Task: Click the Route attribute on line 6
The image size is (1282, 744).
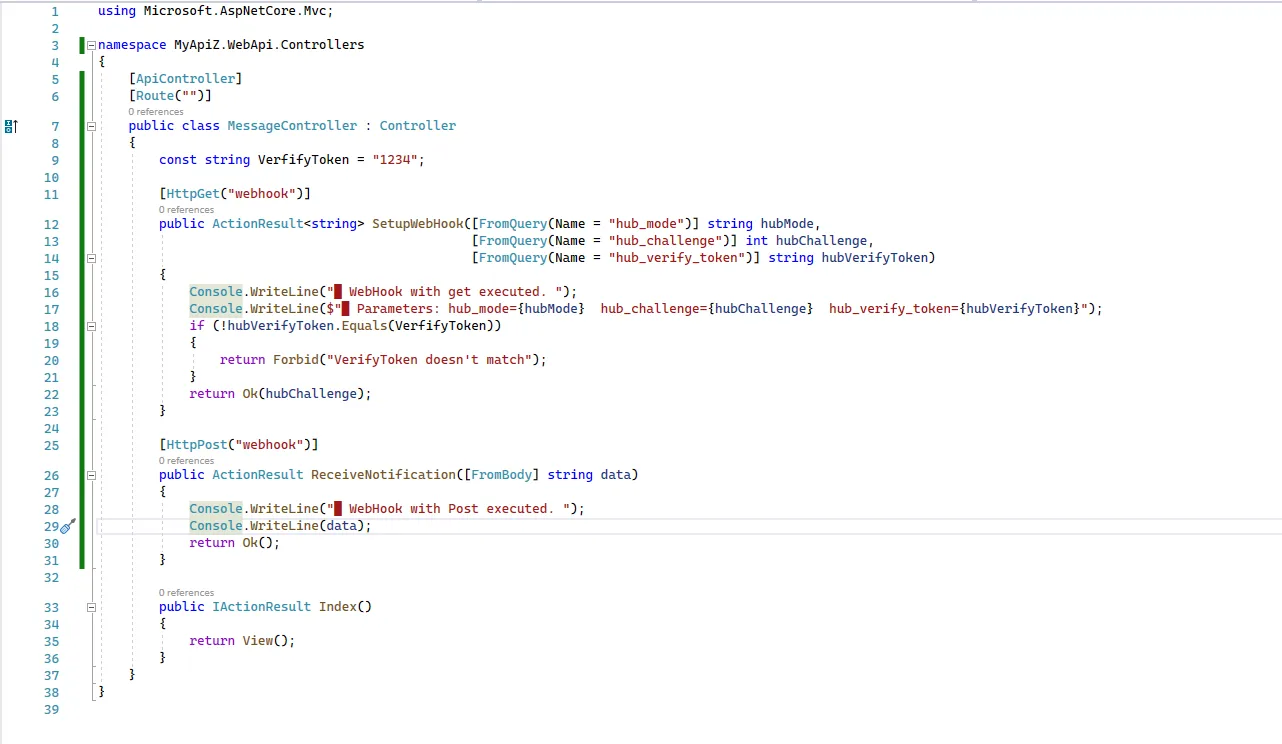Action: 155,96
